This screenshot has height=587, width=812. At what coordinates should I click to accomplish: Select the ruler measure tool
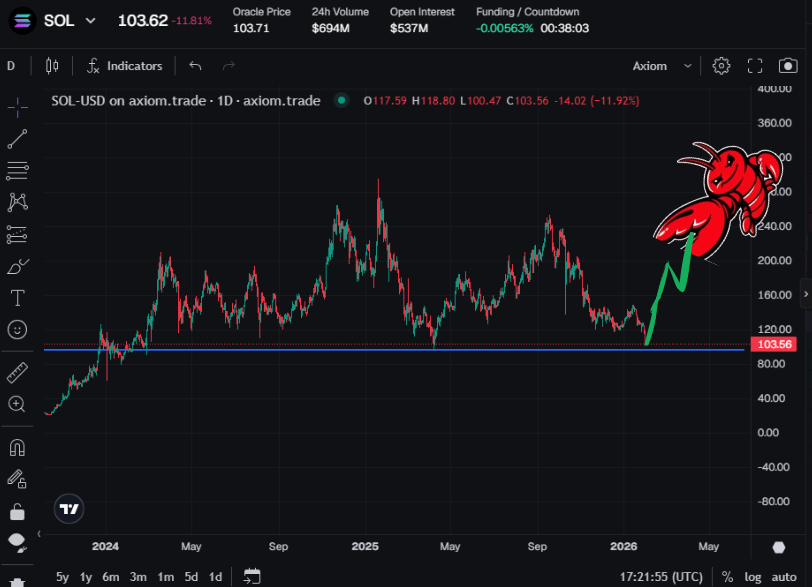pos(18,373)
